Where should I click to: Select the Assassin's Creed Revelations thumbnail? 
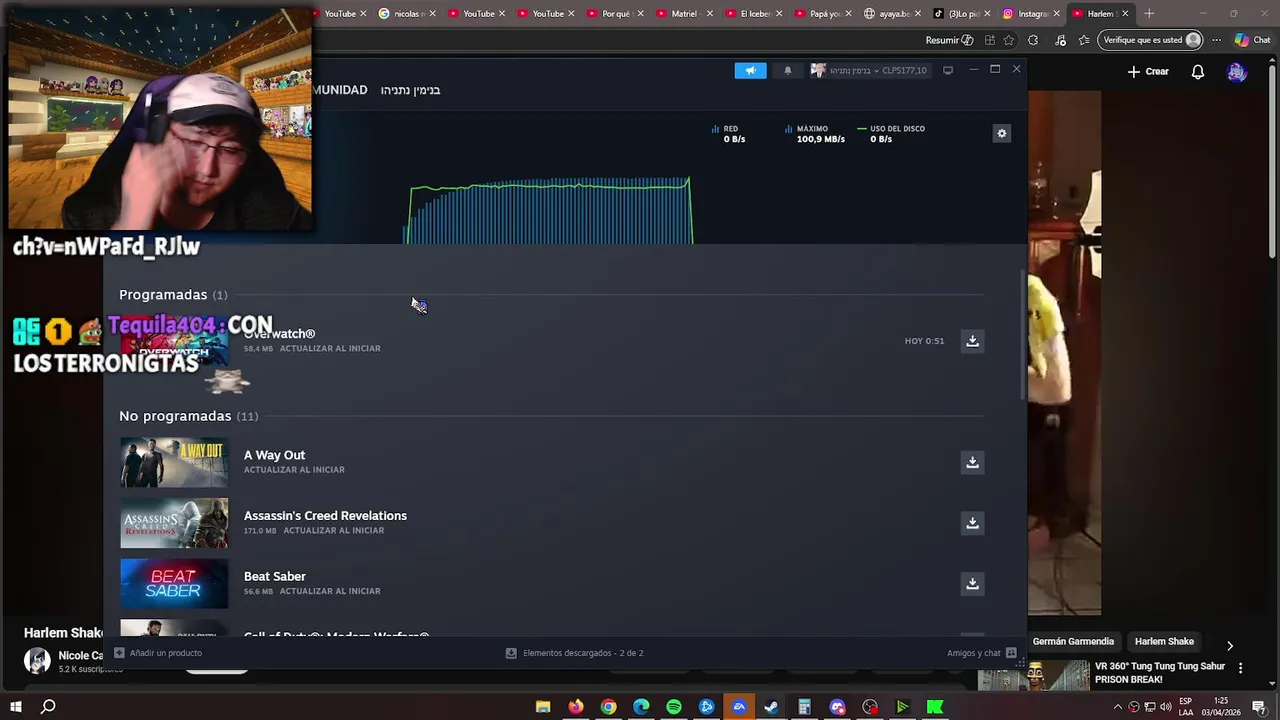point(174,523)
